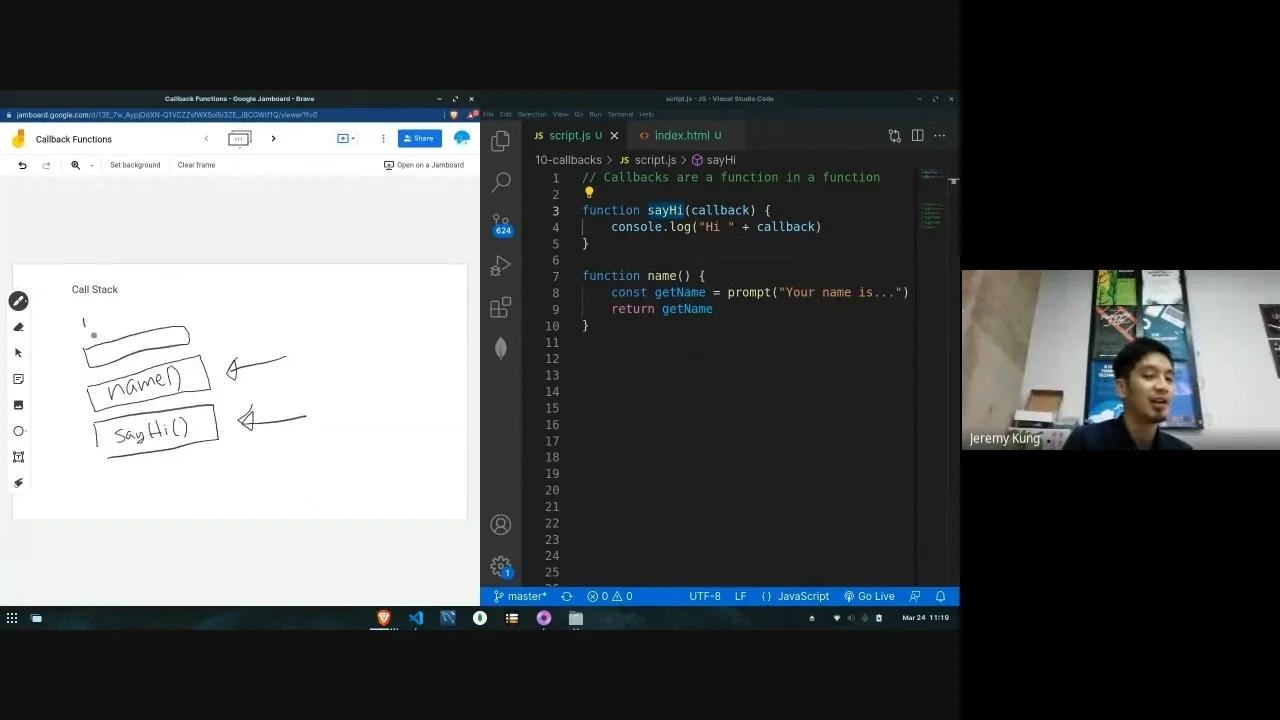Expand the frame bar in Jamboard
Viewport: 1280px width, 720px height.
(x=239, y=139)
